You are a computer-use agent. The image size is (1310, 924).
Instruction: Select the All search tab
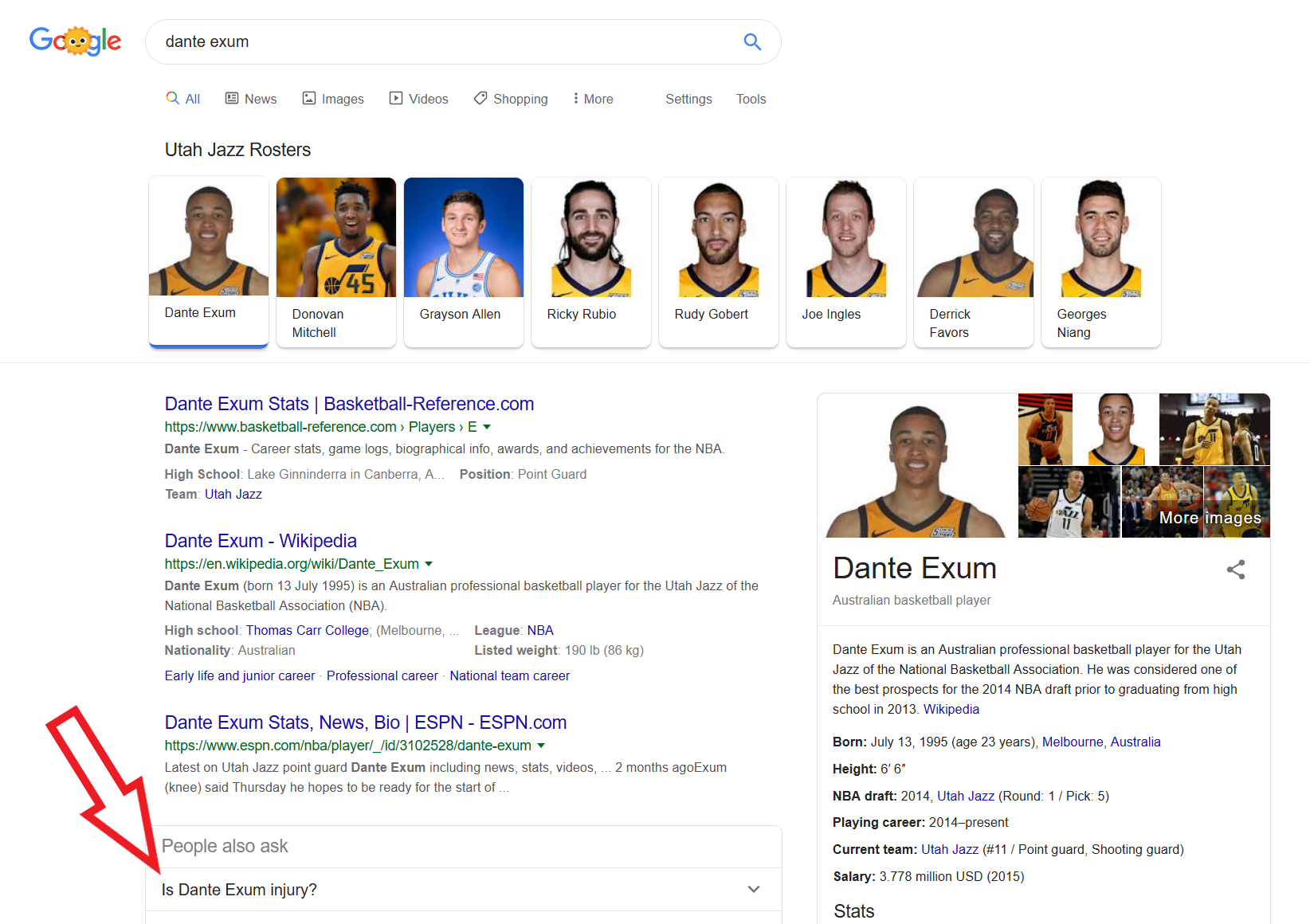pyautogui.click(x=183, y=99)
